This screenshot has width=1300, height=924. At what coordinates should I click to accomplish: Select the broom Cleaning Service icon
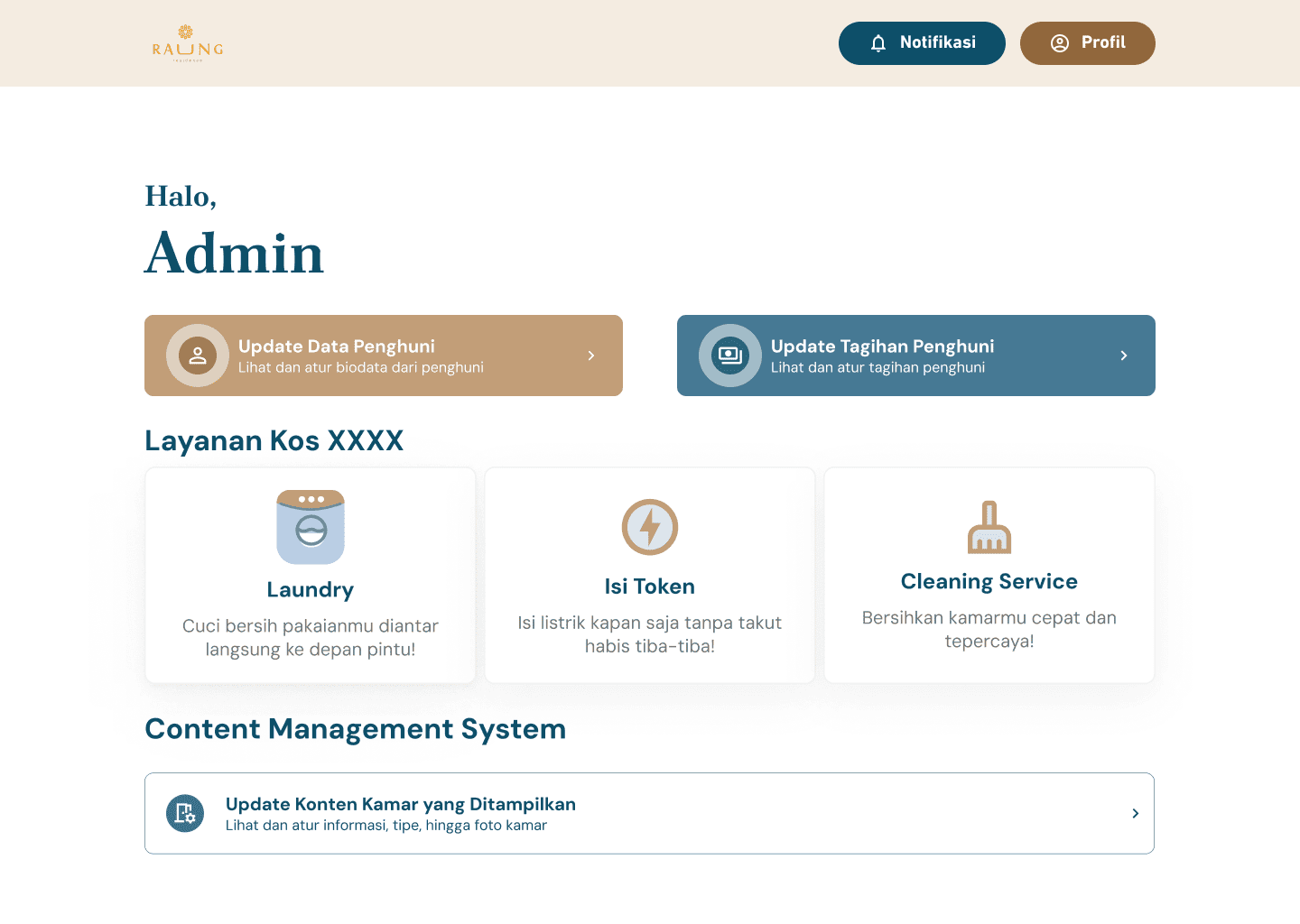pyautogui.click(x=989, y=527)
